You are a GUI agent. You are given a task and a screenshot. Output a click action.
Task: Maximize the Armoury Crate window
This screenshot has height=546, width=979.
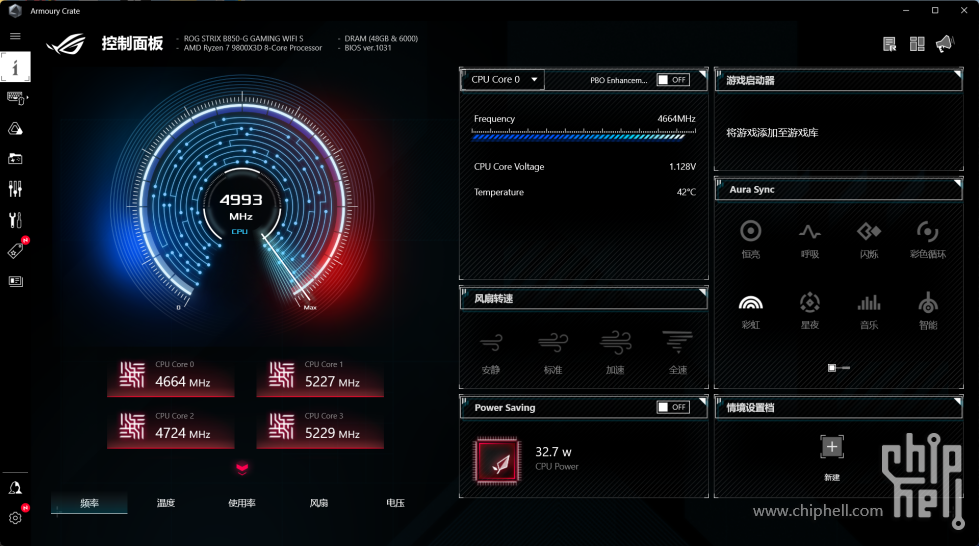click(935, 11)
